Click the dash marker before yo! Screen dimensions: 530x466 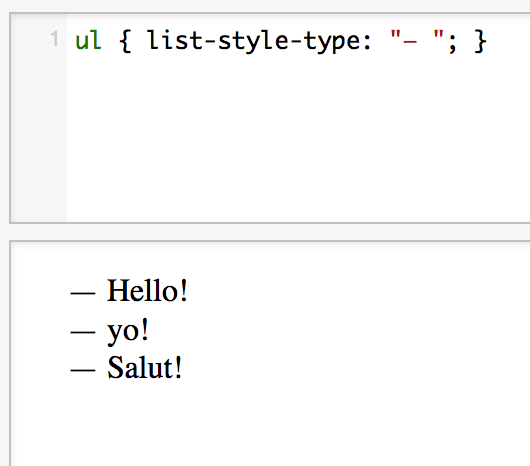coord(83,332)
